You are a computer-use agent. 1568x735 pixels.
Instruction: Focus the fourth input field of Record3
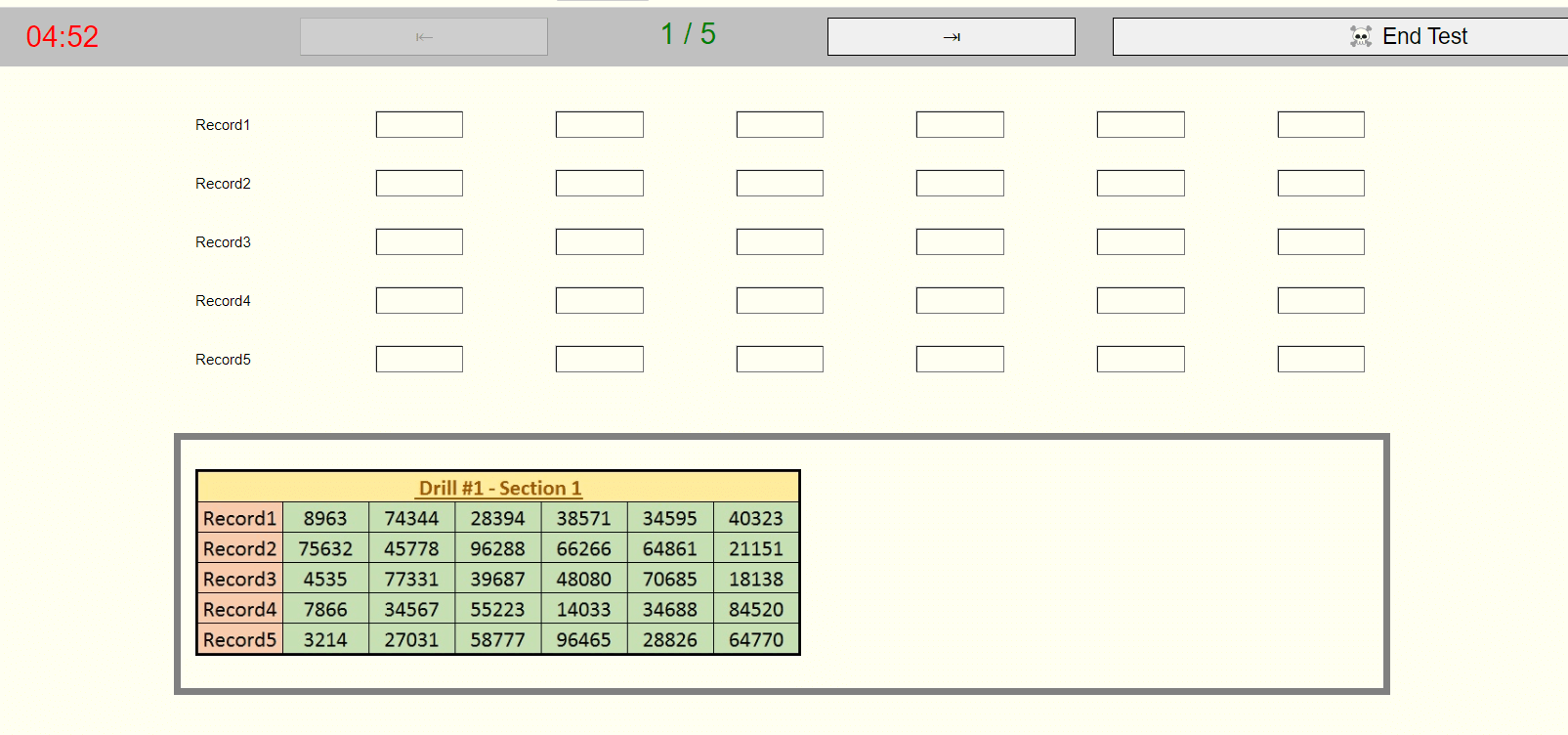click(x=960, y=241)
